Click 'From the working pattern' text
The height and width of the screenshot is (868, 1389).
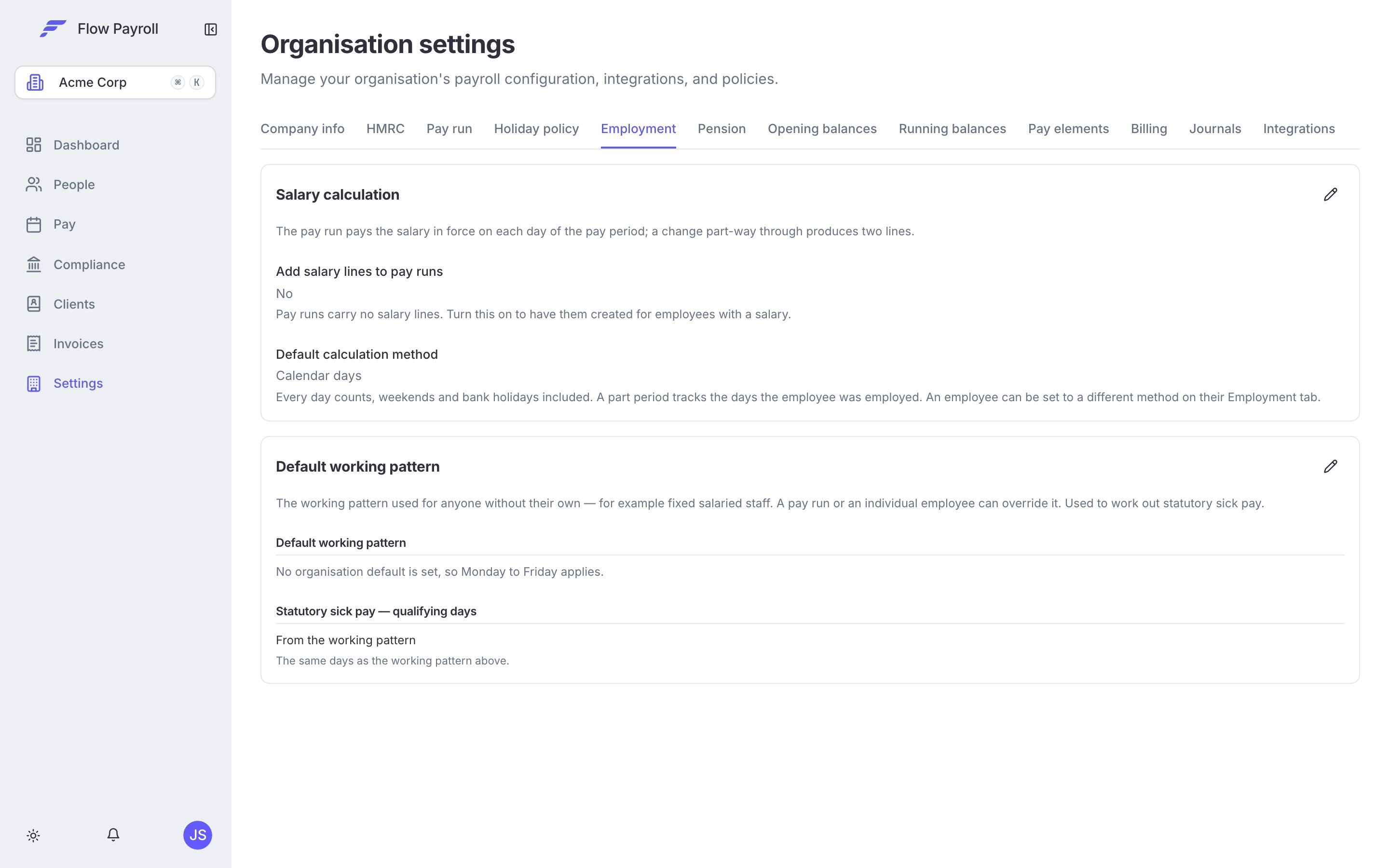pyautogui.click(x=345, y=640)
